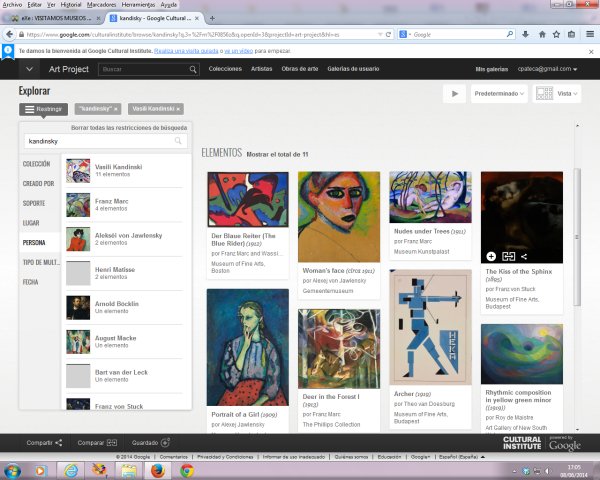Remove the "kandinsky" search filter tag
Viewport: 600px width, 480px height.
click(x=116, y=108)
